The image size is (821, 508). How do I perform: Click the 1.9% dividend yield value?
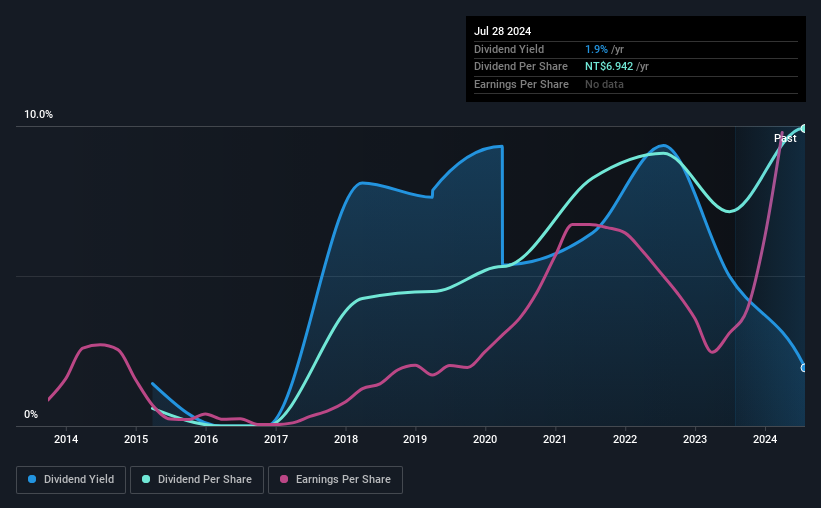[596, 49]
